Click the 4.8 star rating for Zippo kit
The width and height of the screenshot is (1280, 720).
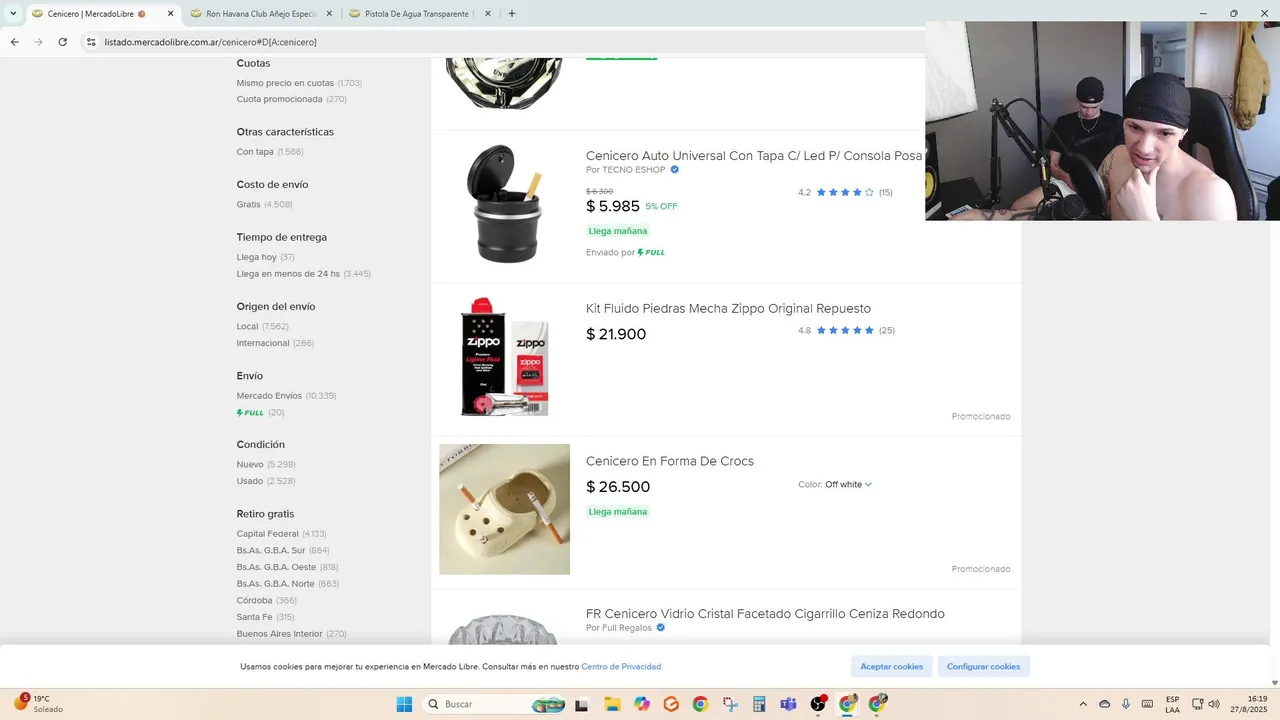[x=846, y=330]
